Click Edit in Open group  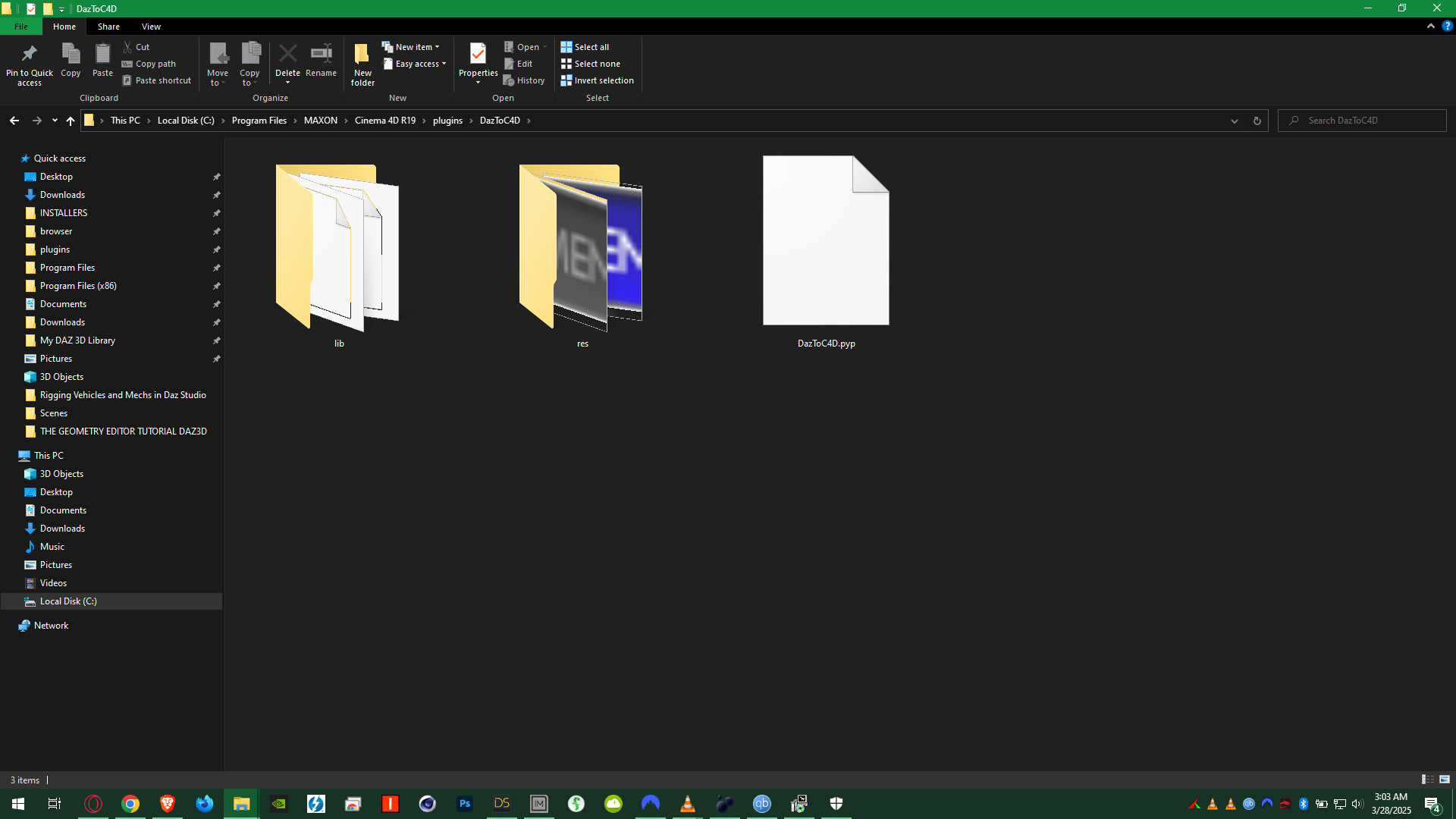[519, 64]
